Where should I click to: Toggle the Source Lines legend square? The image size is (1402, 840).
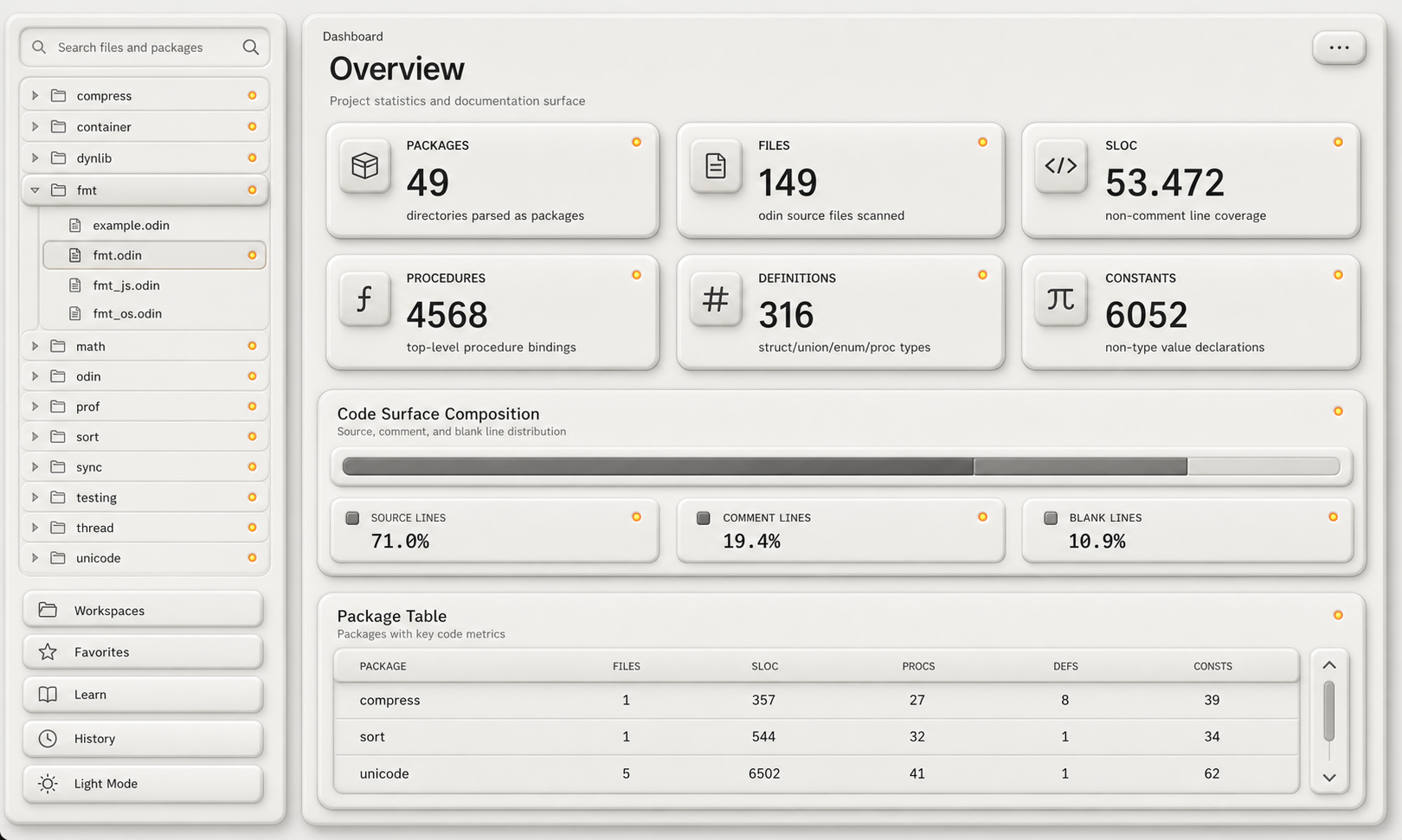click(x=352, y=518)
